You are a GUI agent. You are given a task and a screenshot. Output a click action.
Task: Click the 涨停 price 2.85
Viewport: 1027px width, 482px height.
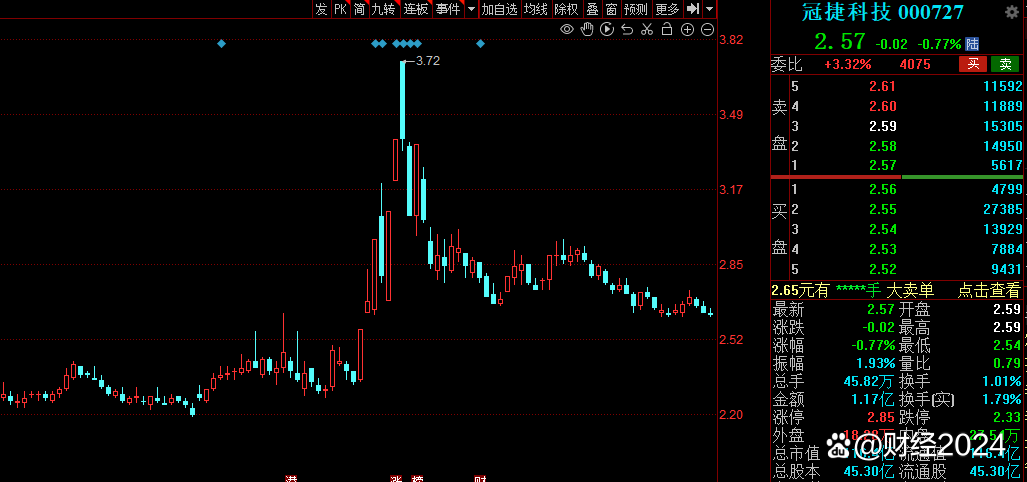882,417
